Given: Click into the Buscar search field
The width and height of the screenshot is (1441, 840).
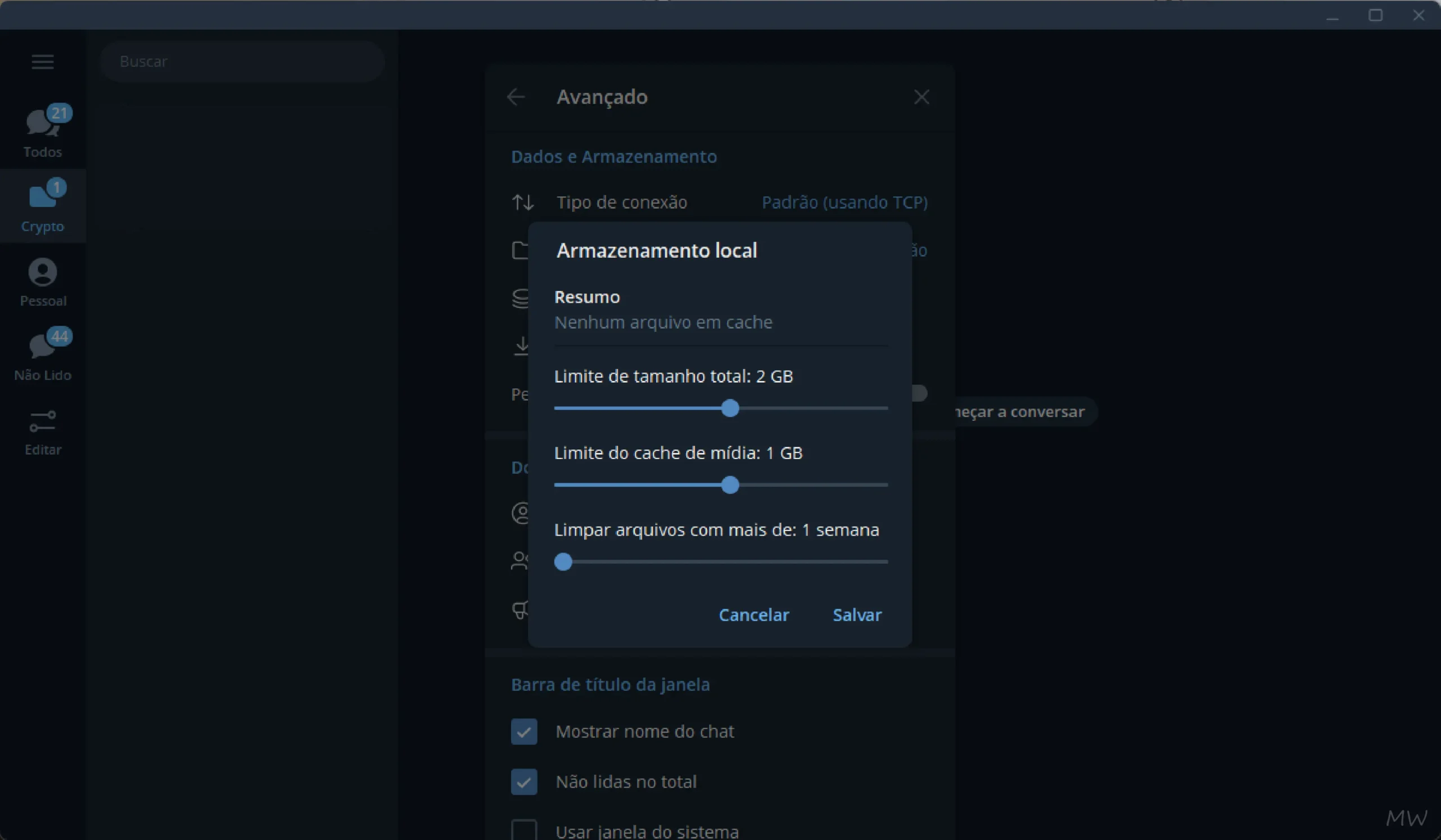Looking at the screenshot, I should [x=242, y=61].
